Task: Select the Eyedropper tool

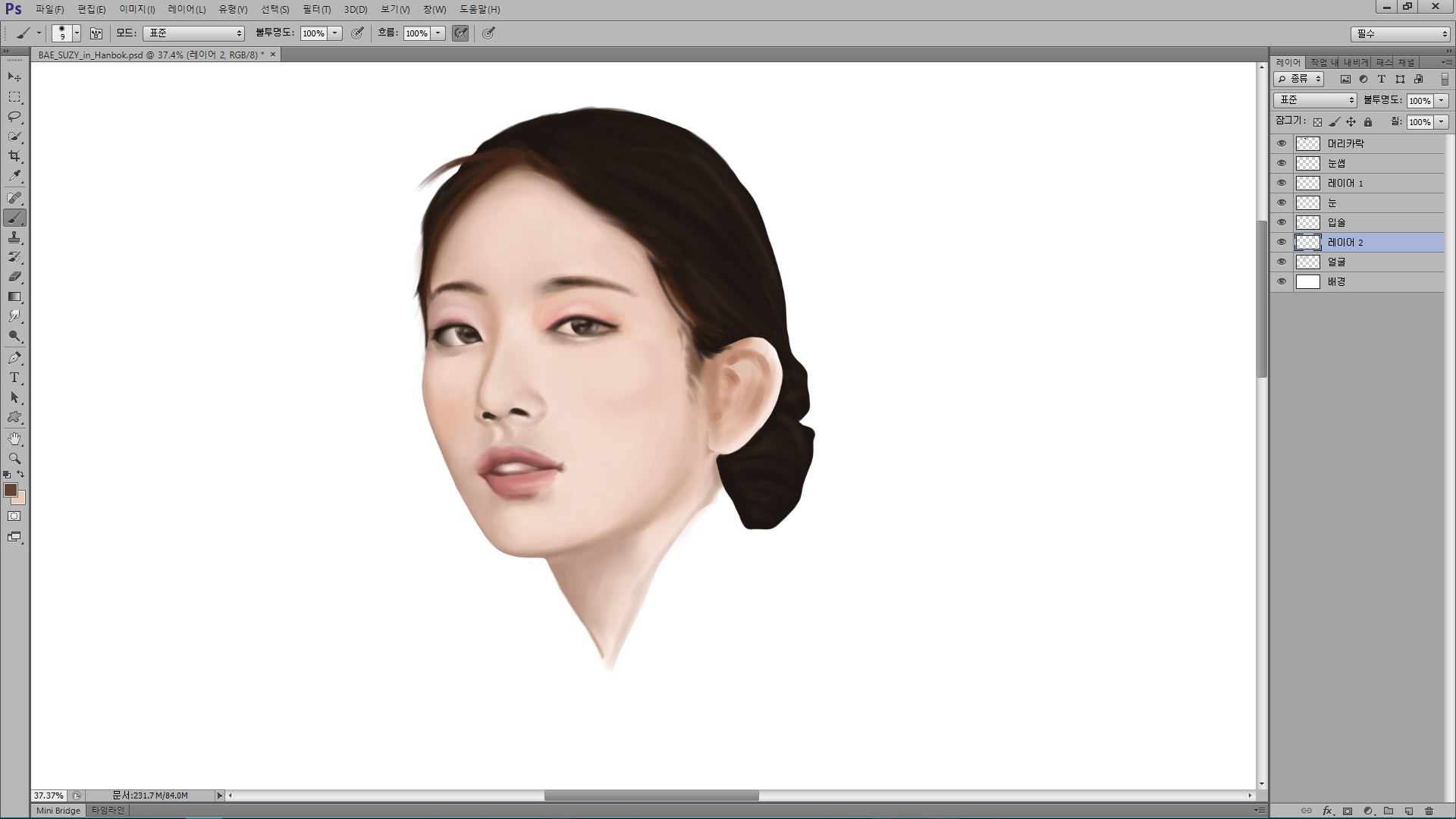Action: tap(14, 176)
